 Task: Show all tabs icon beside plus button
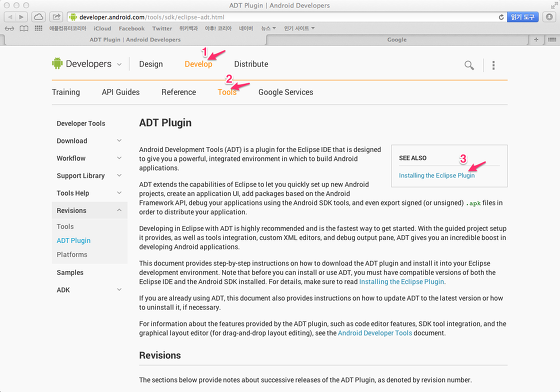coord(551,40)
